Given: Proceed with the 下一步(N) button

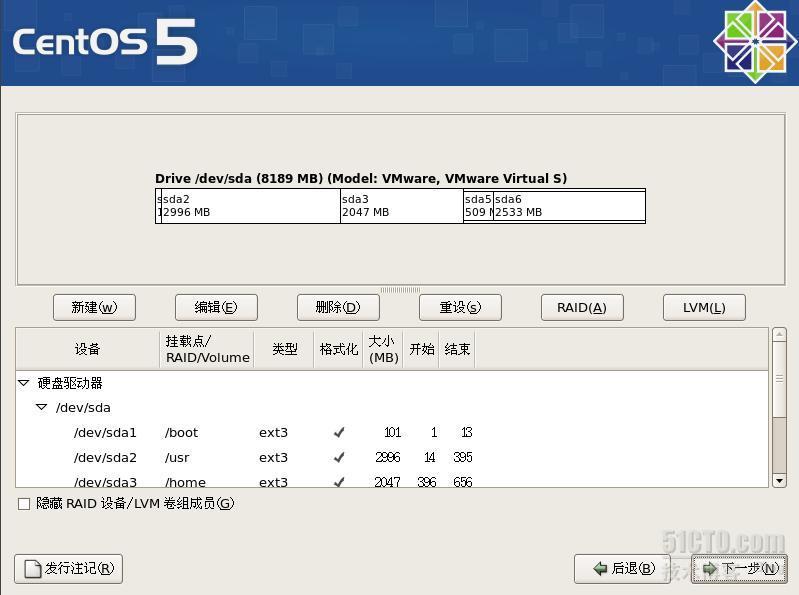Looking at the screenshot, I should [739, 569].
